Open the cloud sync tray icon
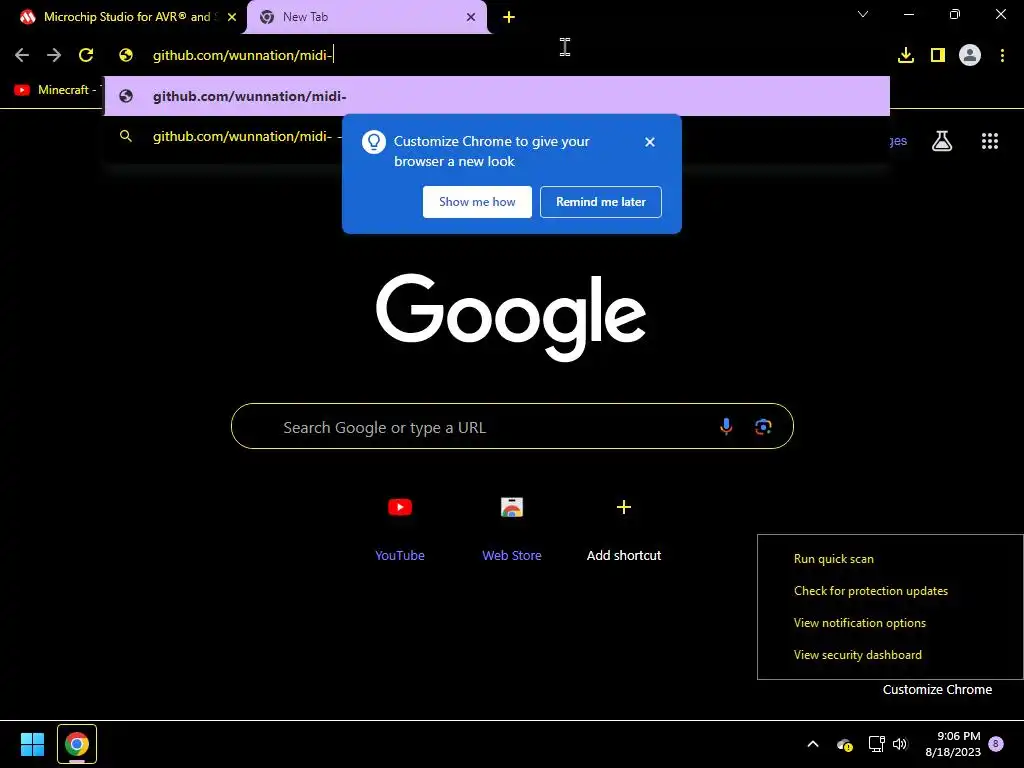 [x=844, y=744]
